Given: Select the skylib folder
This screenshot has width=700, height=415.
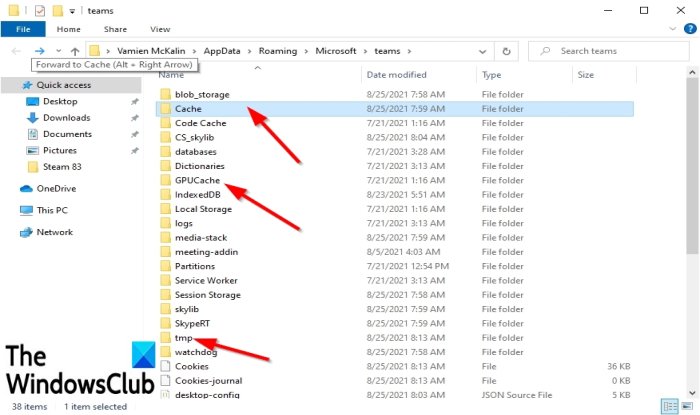Looking at the screenshot, I should pos(187,309).
